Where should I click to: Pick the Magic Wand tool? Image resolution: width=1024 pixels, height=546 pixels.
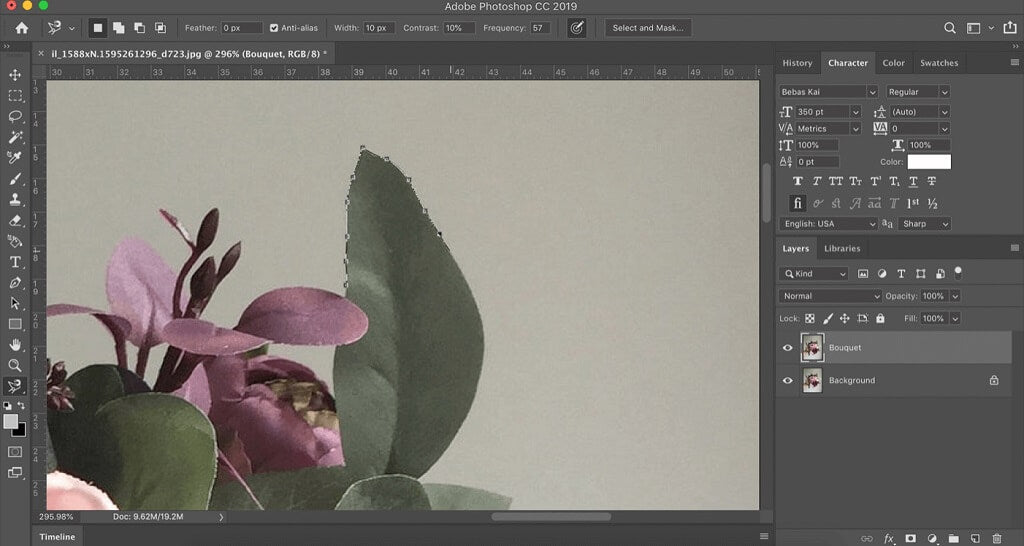pyautogui.click(x=15, y=137)
